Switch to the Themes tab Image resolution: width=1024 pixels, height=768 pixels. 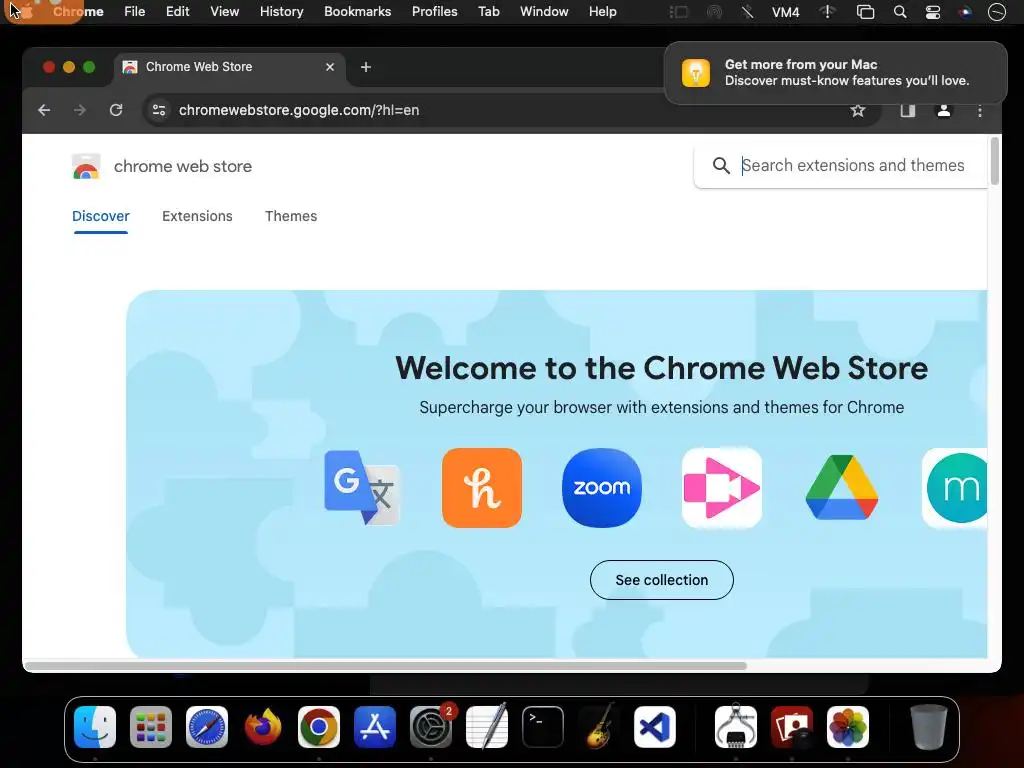(x=291, y=216)
